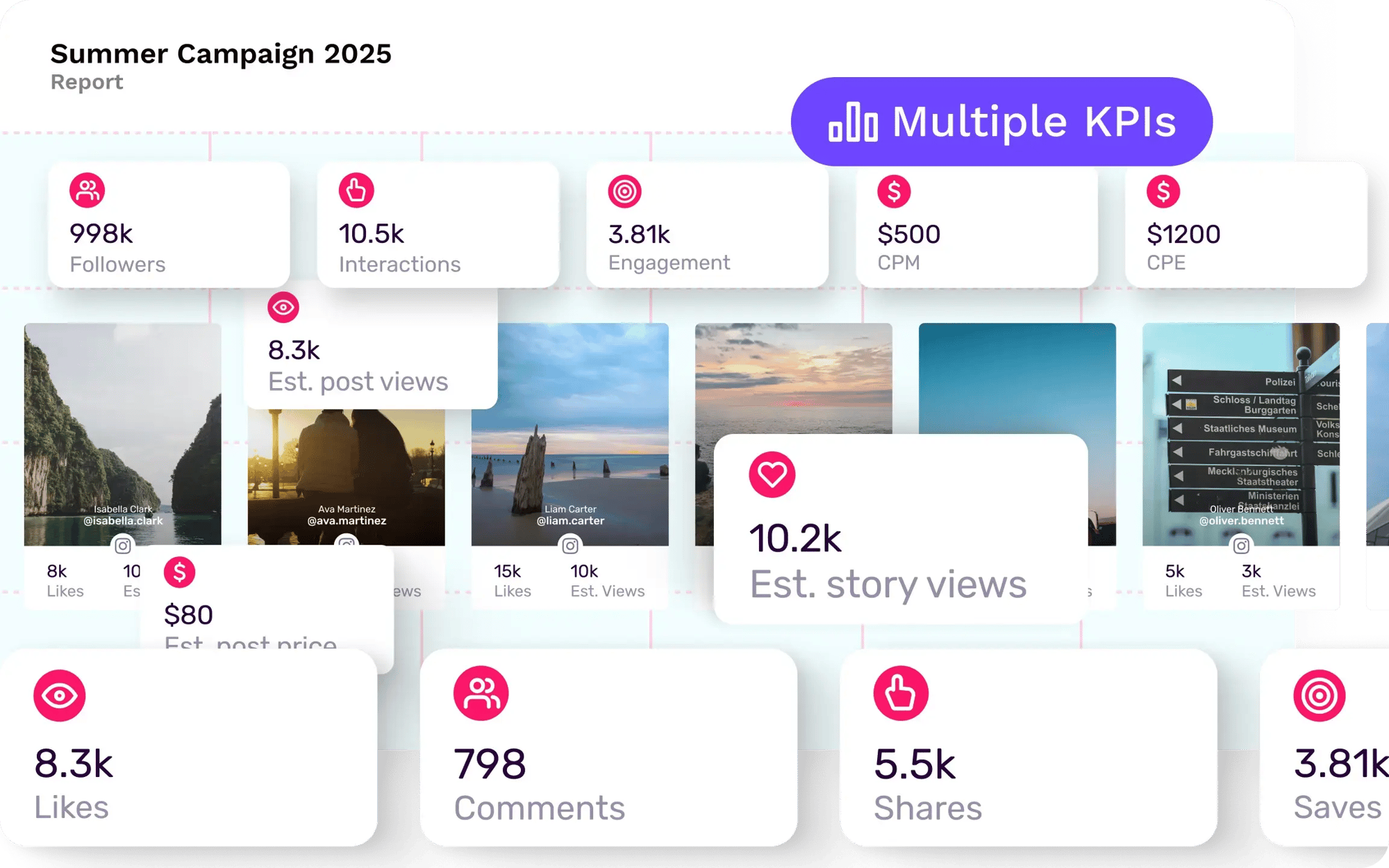
Task: Select the 3.81k Engagement value
Action: (640, 235)
